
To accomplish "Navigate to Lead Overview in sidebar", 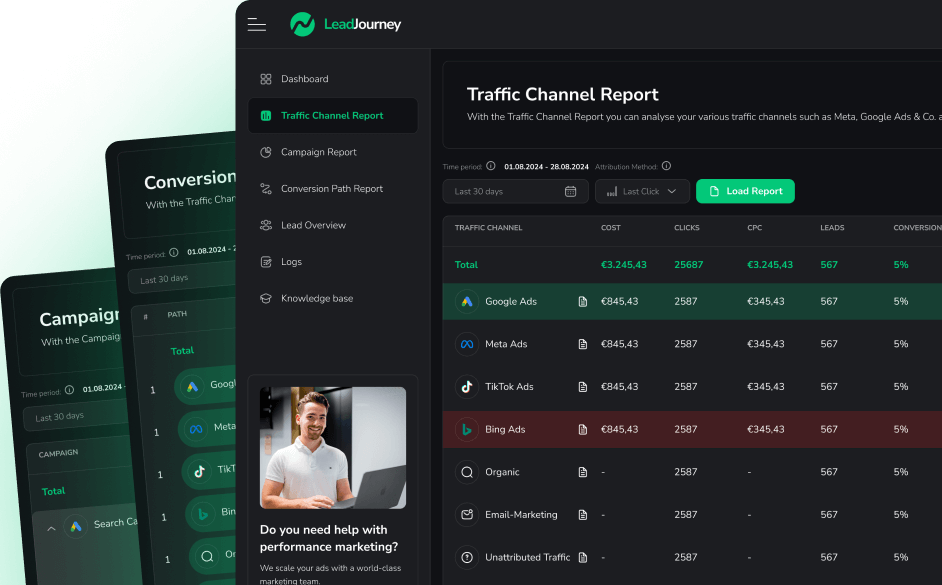I will tap(333, 225).
